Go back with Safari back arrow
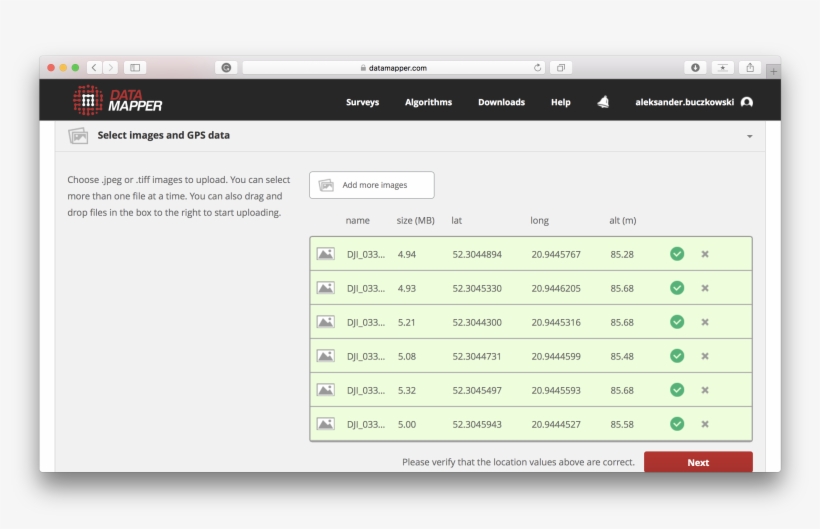 click(x=94, y=67)
